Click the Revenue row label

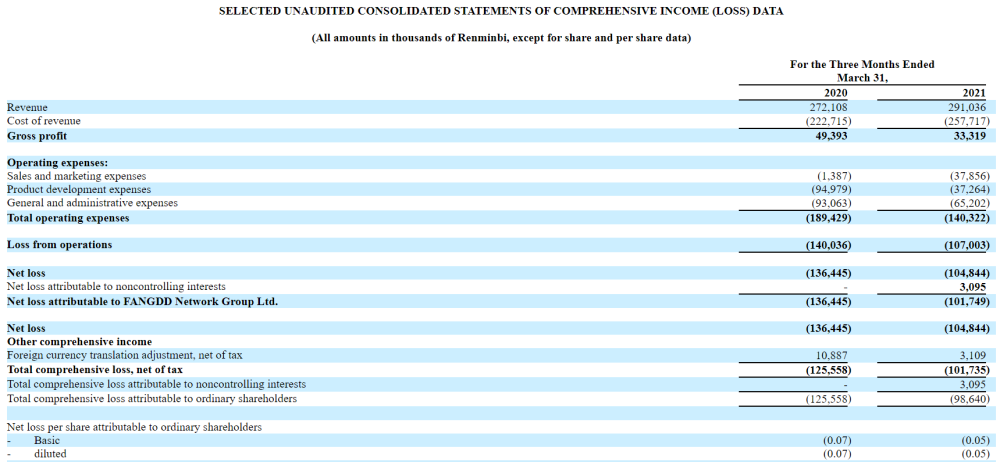pyautogui.click(x=27, y=107)
